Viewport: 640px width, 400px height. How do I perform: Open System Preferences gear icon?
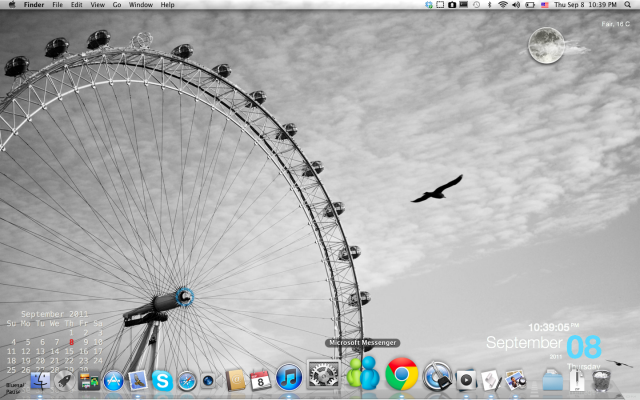tap(324, 374)
